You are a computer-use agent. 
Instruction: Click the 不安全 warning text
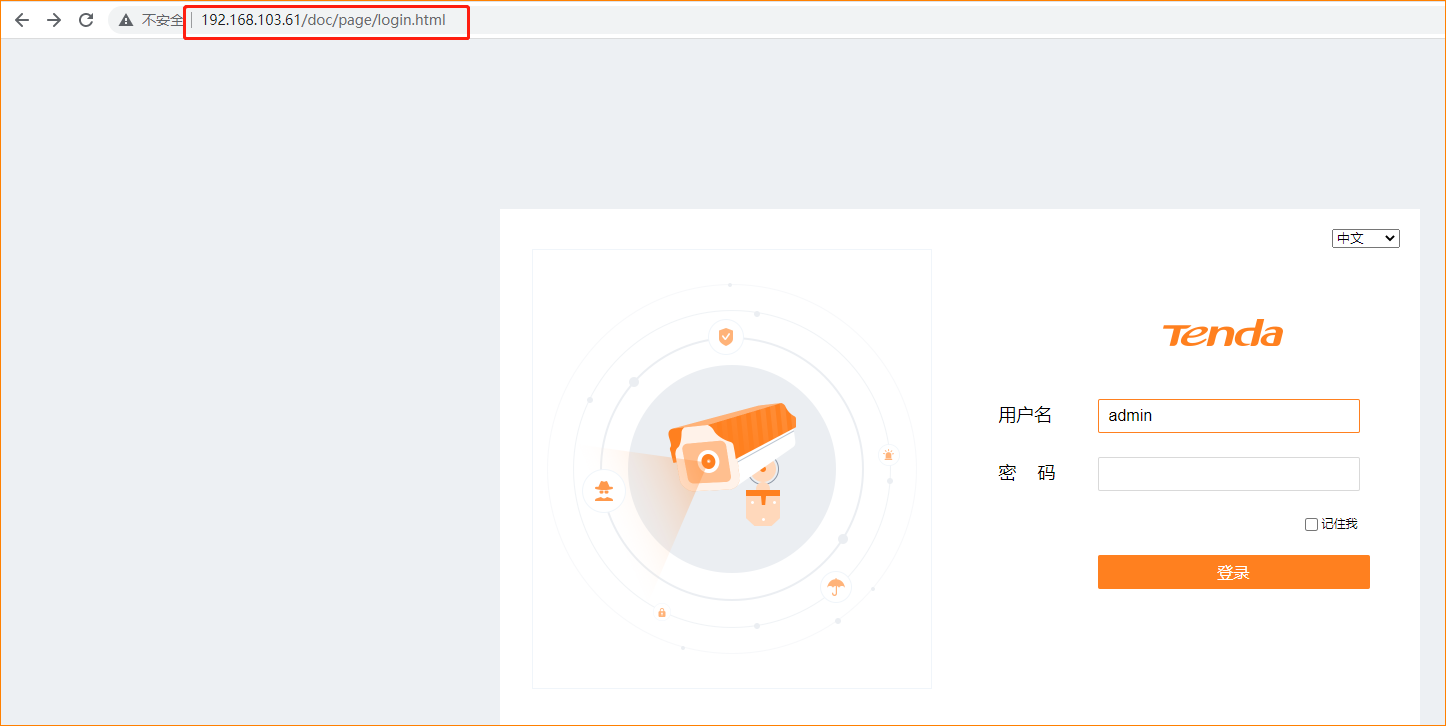[163, 20]
